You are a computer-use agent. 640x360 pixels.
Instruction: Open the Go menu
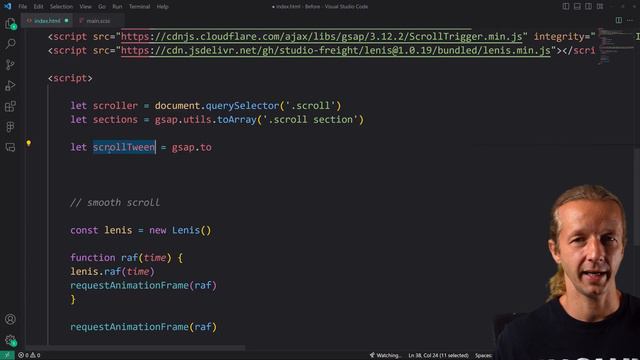click(x=102, y=7)
